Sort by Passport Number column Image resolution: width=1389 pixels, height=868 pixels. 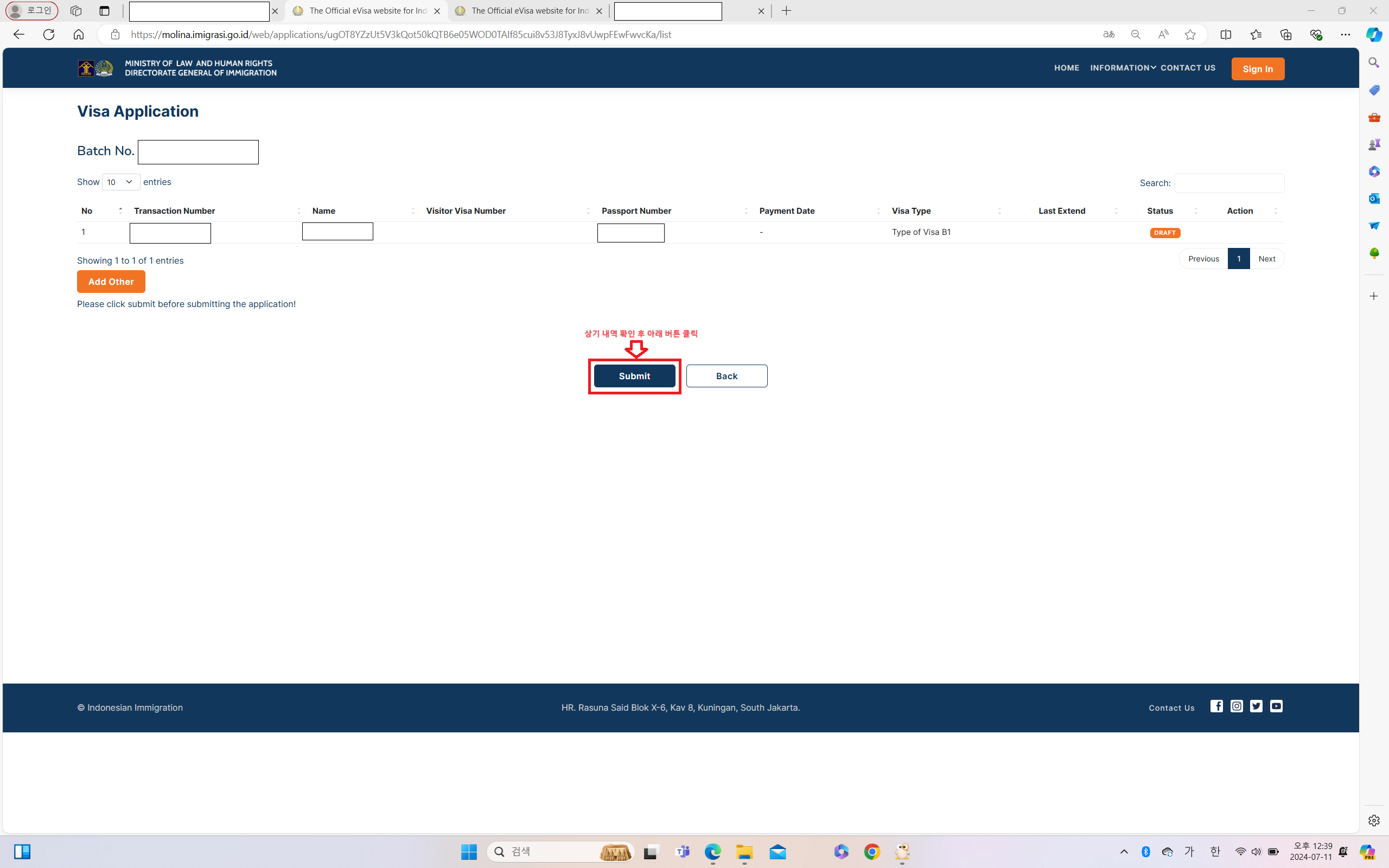674,210
